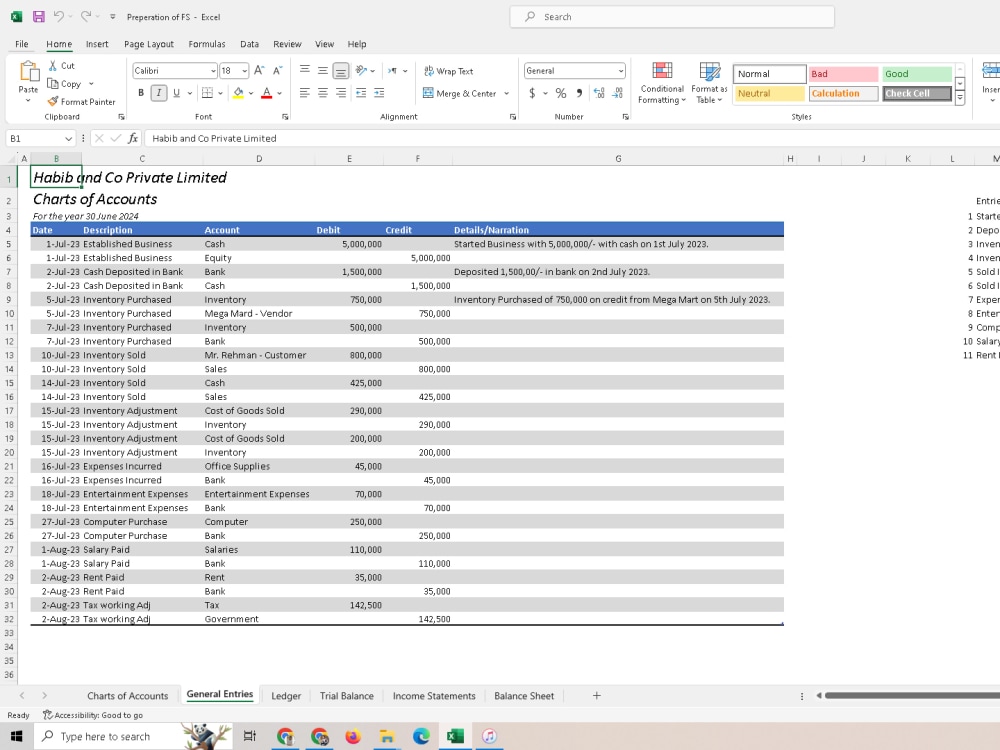Open the Calibri font name dropdown
The height and width of the screenshot is (750, 1000).
coord(213,71)
